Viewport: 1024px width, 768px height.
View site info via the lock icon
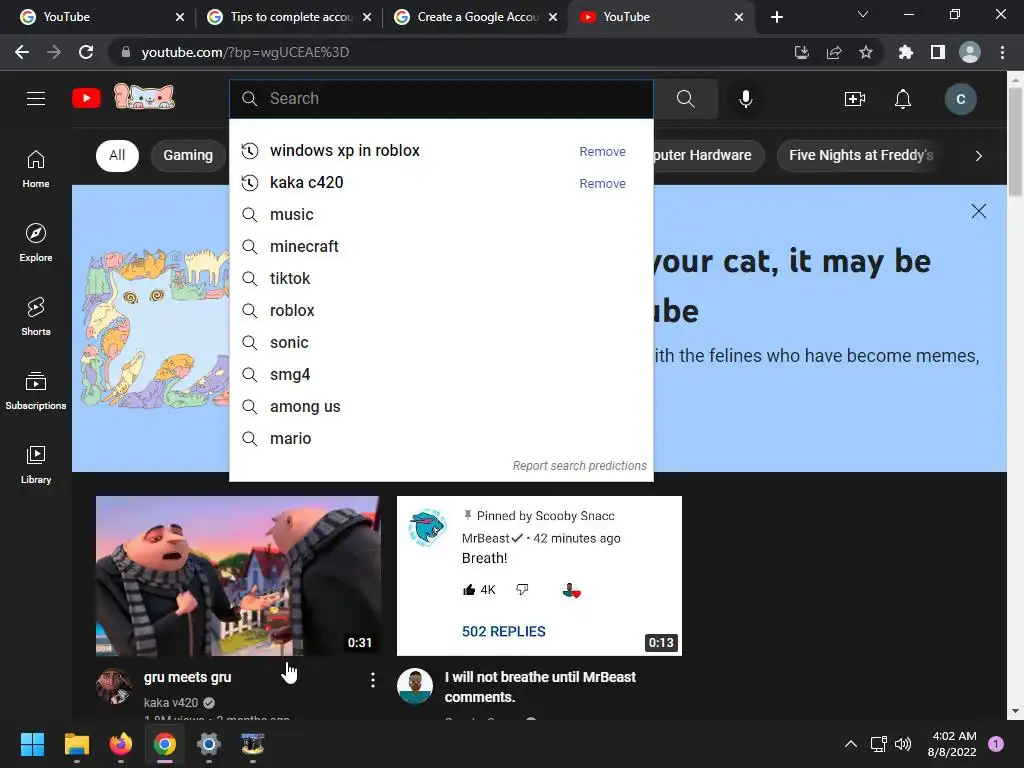coord(125,52)
